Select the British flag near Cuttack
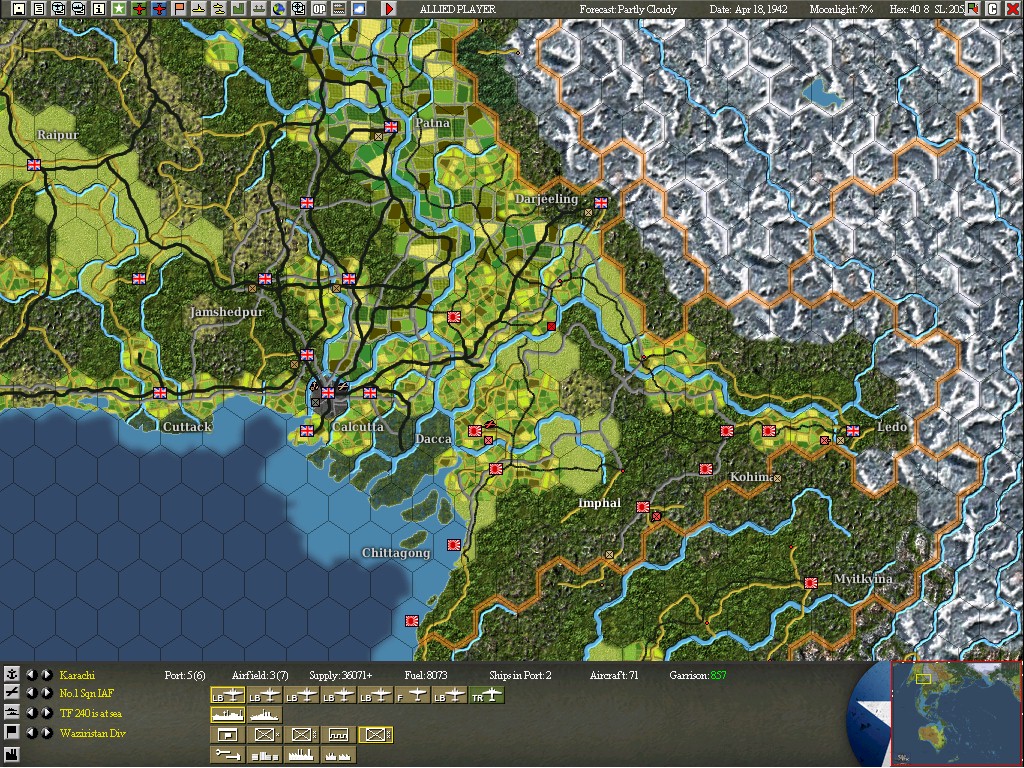The height and width of the screenshot is (768, 1024). [x=160, y=392]
